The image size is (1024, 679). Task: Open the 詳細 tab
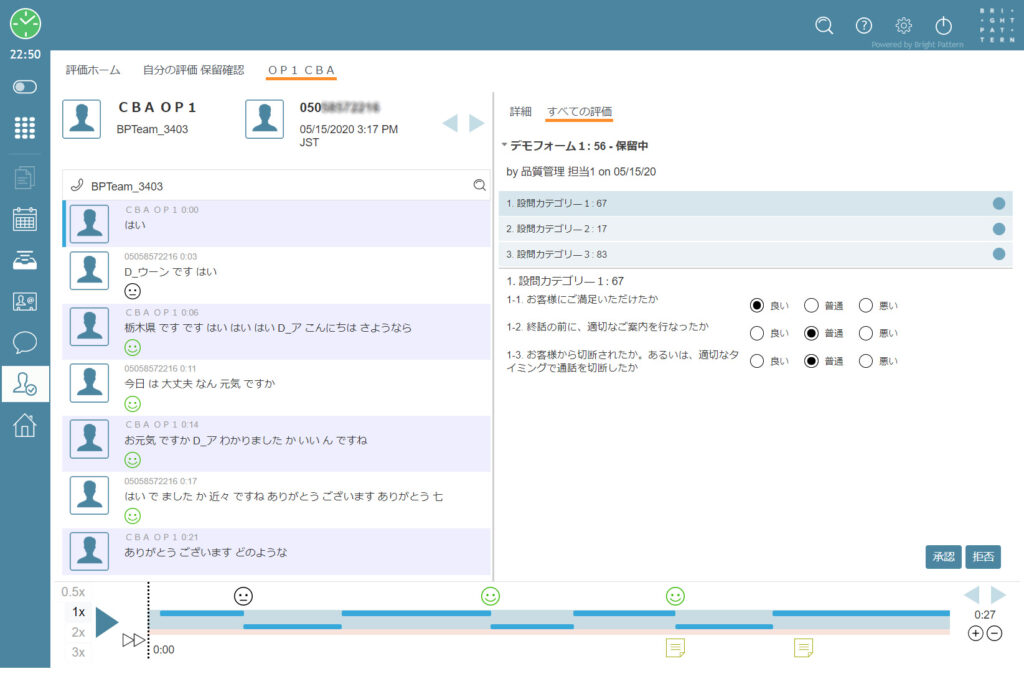coord(520,112)
